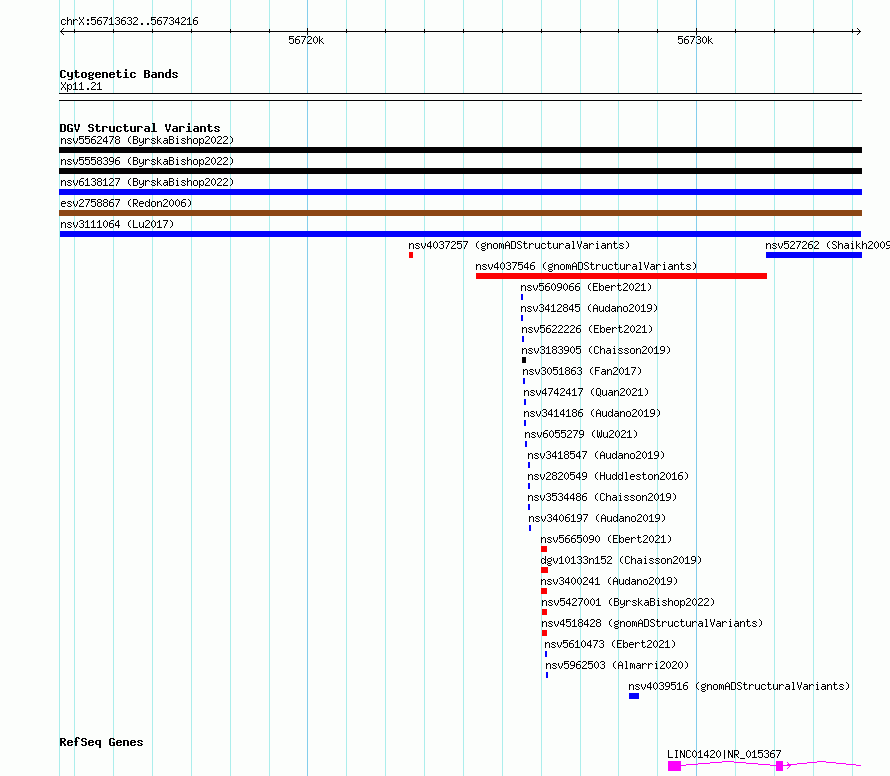Click the small red nsv4037257 marker
Screen dimensions: 890x776
(411, 255)
